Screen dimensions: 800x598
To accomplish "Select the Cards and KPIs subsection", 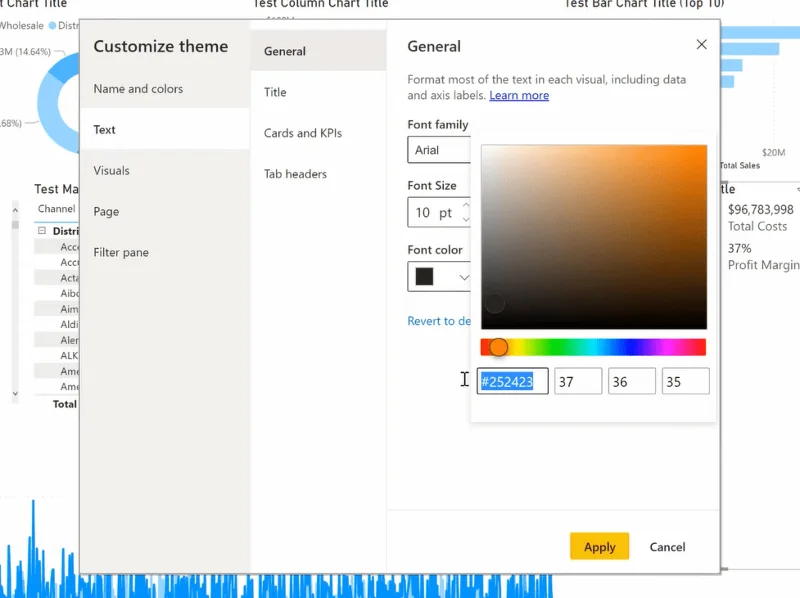I will pyautogui.click(x=318, y=133).
